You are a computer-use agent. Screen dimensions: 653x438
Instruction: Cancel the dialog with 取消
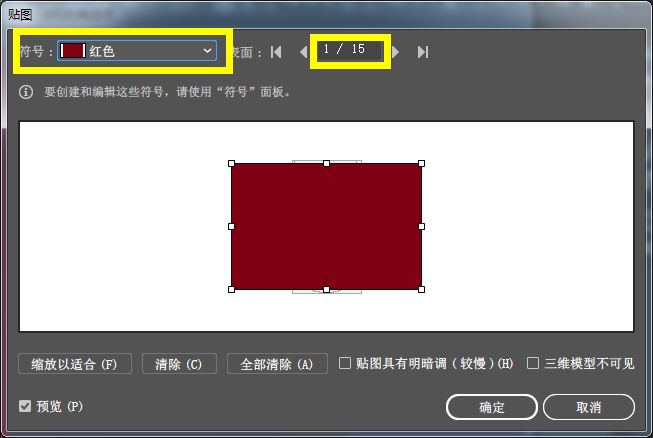(588, 407)
